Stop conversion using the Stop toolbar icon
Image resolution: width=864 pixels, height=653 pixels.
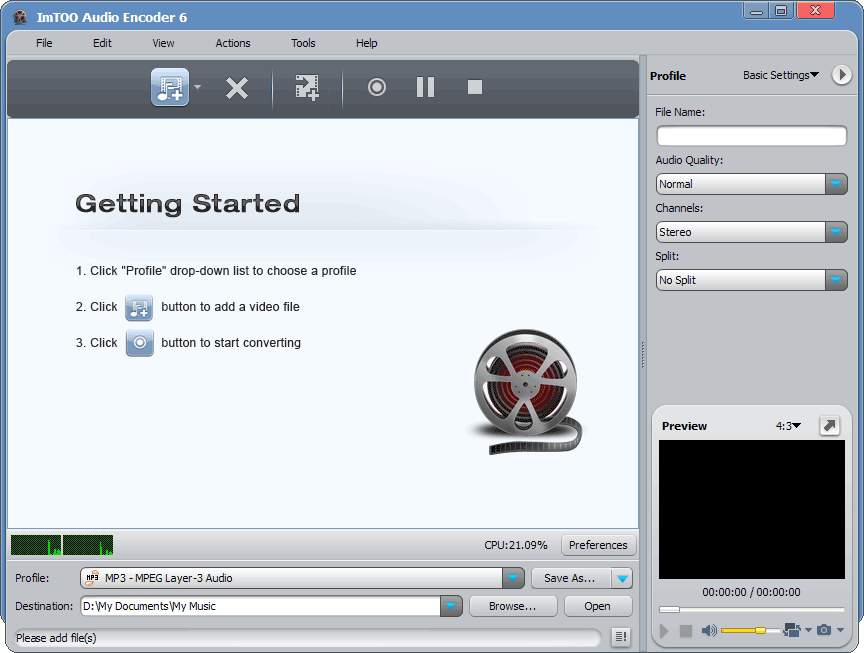(x=473, y=87)
